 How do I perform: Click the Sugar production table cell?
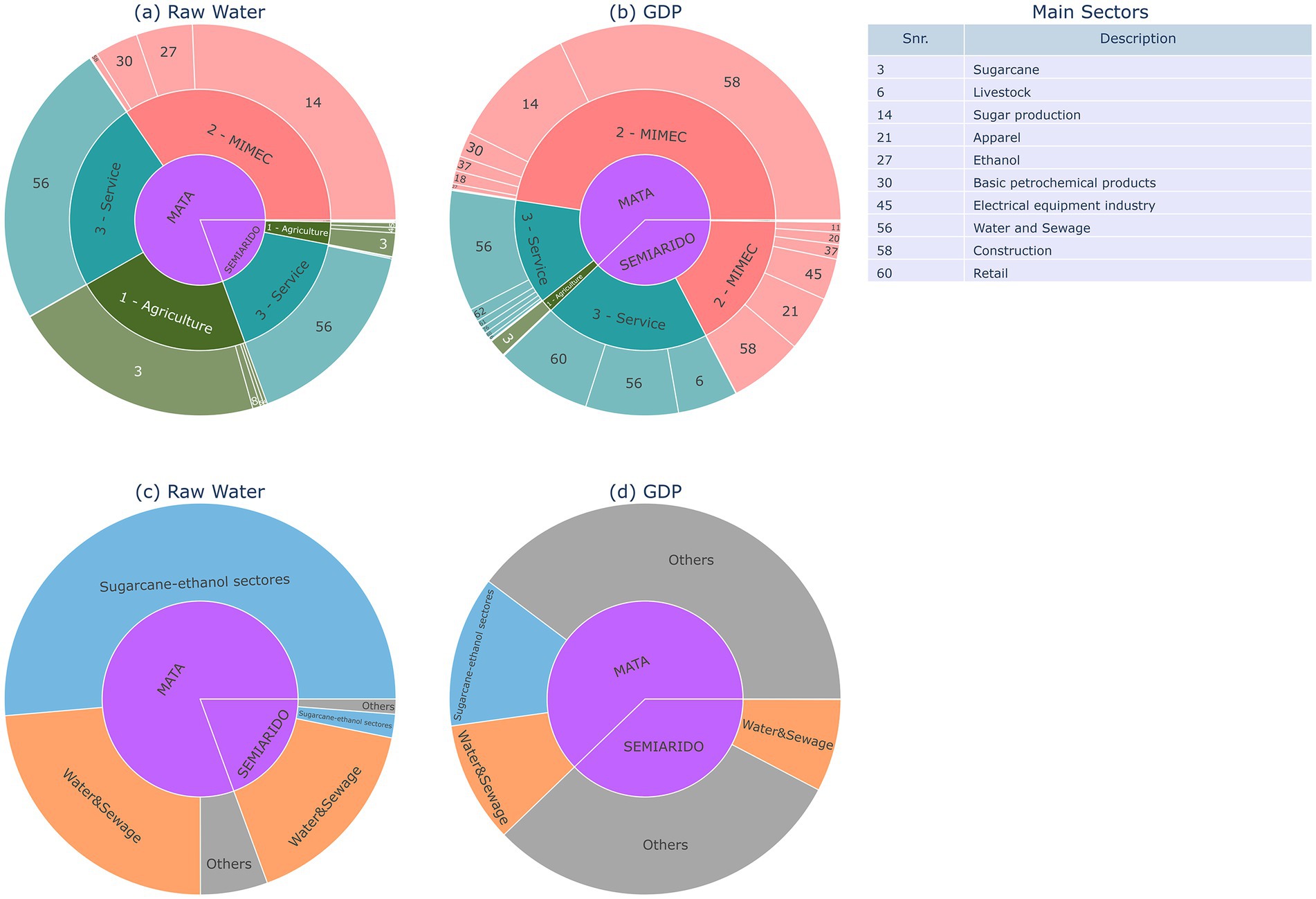click(1137, 115)
